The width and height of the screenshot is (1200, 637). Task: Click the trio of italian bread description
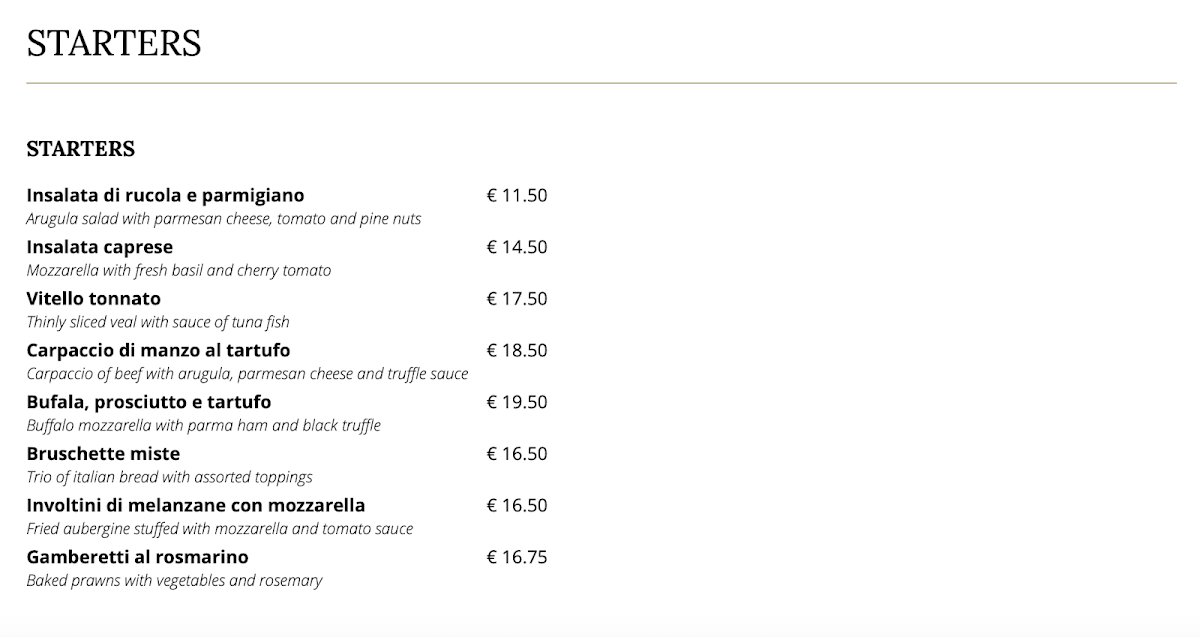[170, 477]
